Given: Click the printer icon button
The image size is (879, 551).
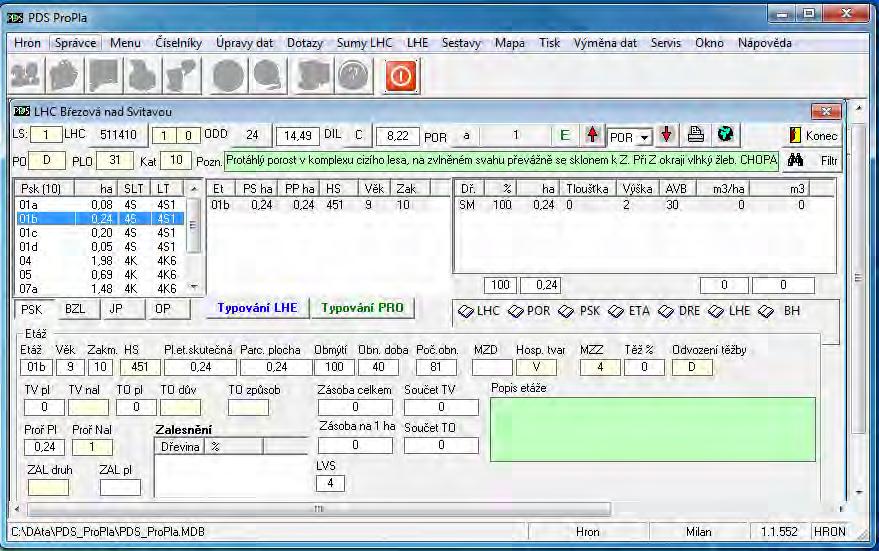Looking at the screenshot, I should [x=696, y=135].
